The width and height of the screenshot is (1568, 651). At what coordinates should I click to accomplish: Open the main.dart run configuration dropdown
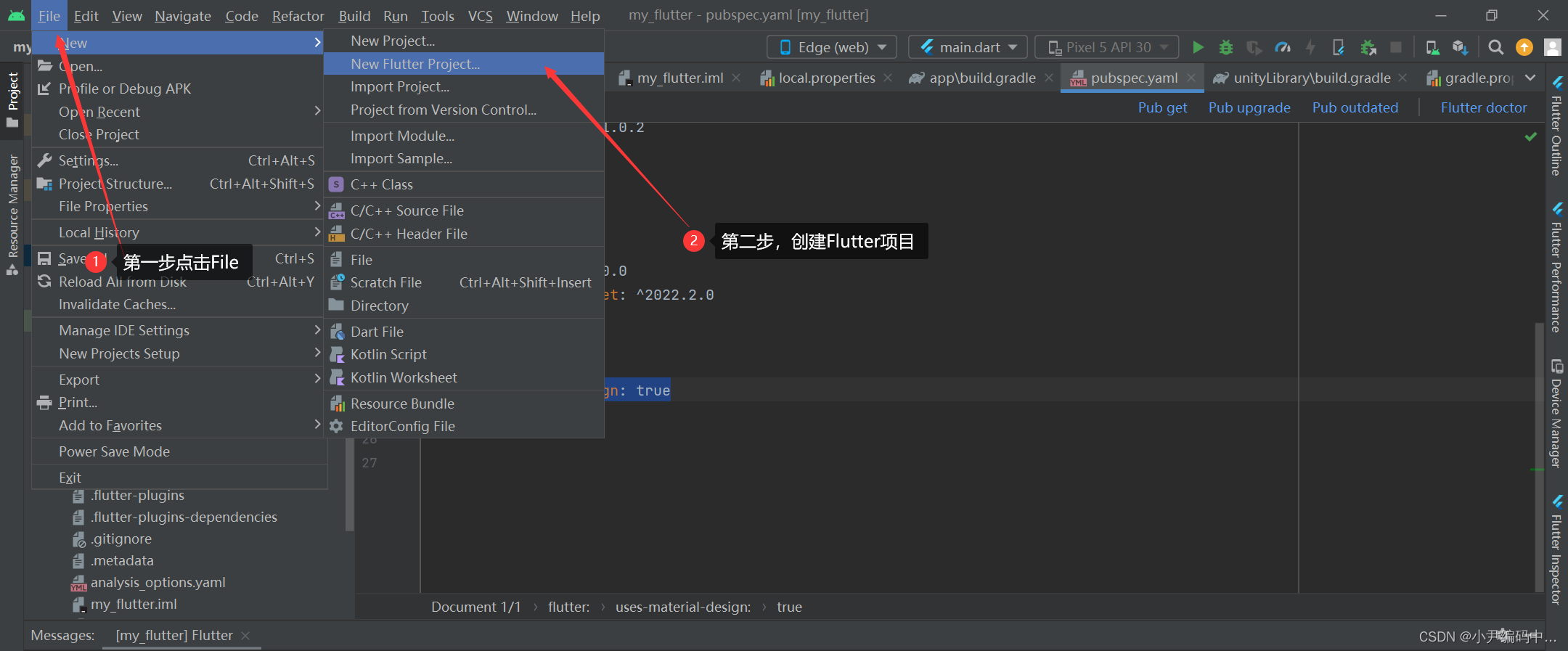point(968,47)
